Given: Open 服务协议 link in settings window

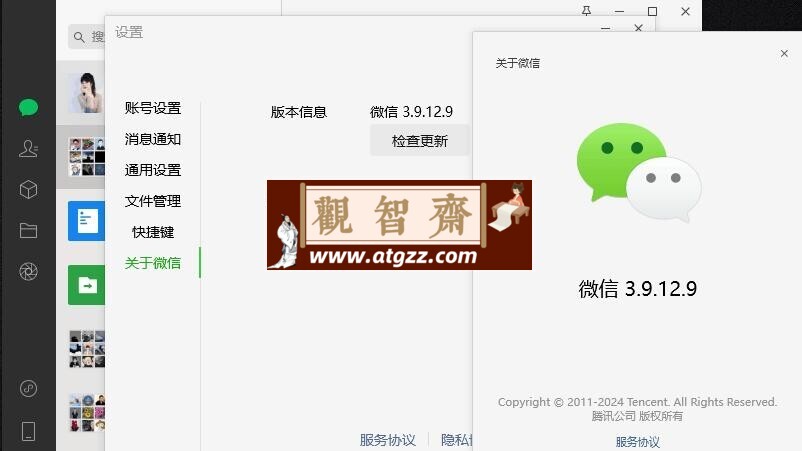Looking at the screenshot, I should pos(388,440).
